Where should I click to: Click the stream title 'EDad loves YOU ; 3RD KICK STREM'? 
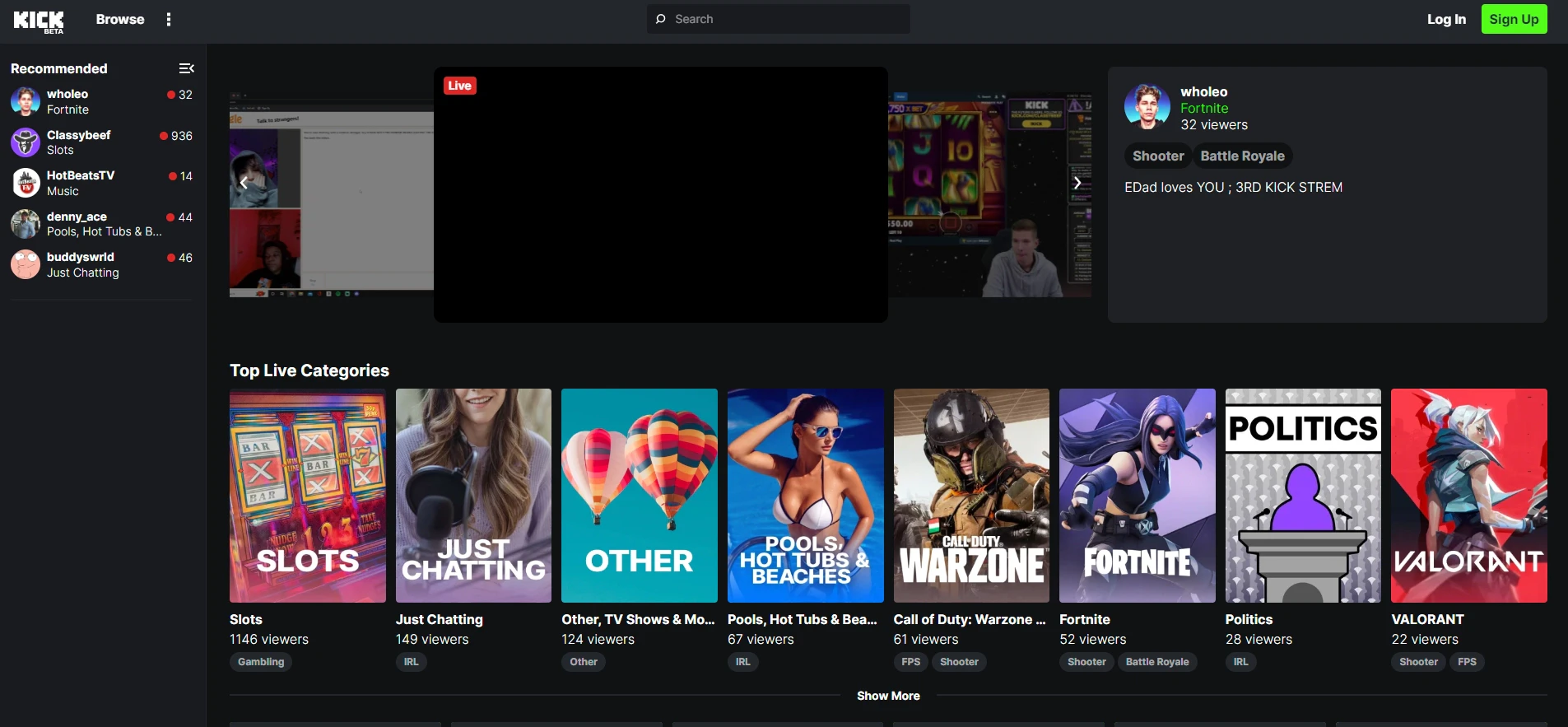pyautogui.click(x=1233, y=187)
